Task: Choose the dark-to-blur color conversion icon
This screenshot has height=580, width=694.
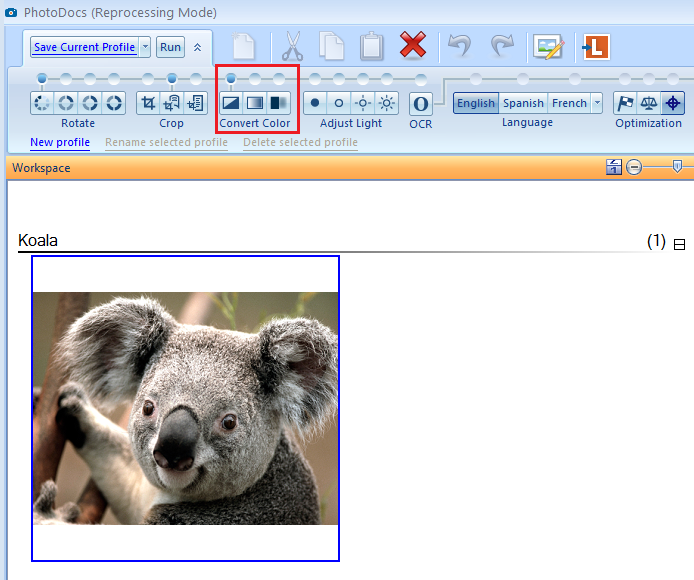Action: pyautogui.click(x=279, y=103)
